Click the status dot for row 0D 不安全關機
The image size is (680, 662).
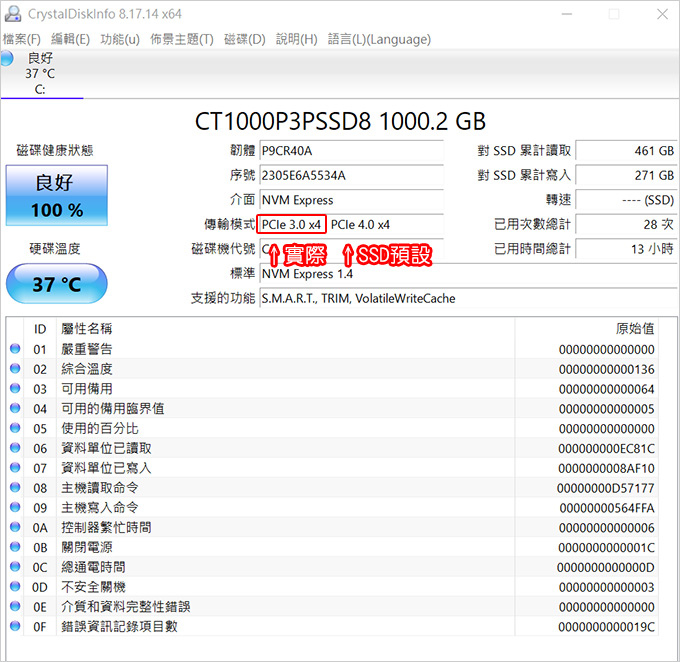tap(15, 586)
